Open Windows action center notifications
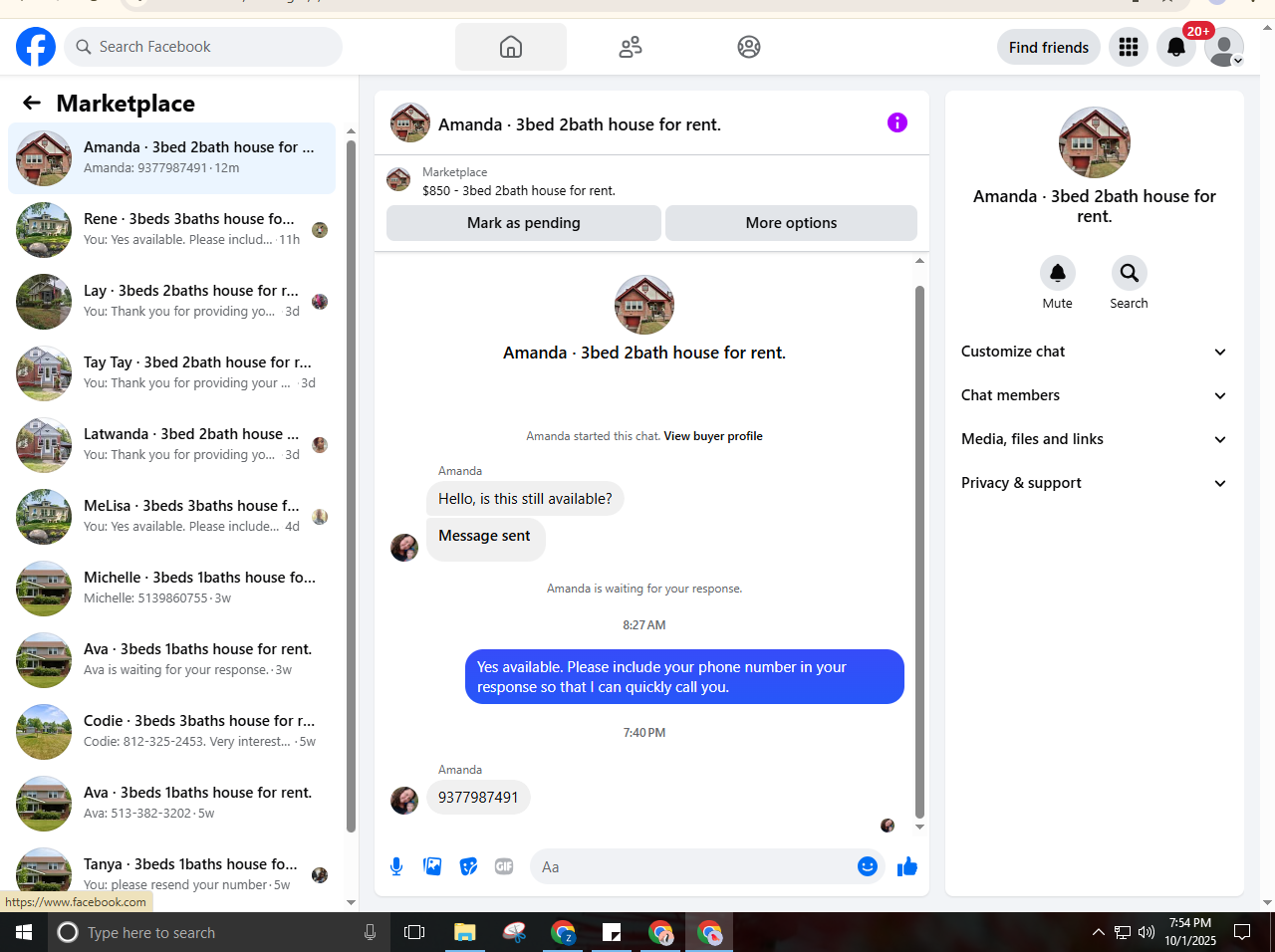The image size is (1275, 952). (1242, 932)
